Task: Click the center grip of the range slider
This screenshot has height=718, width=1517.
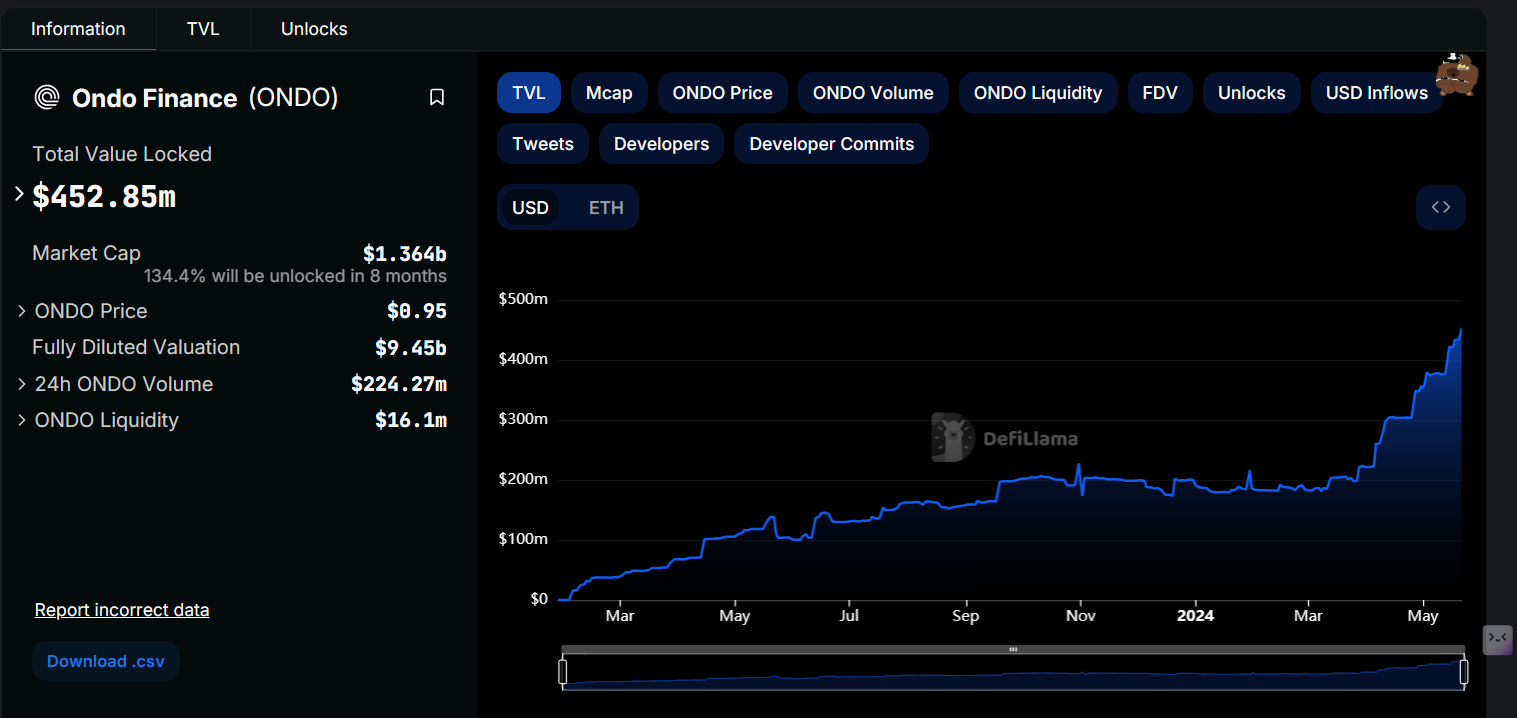Action: pyautogui.click(x=1013, y=649)
